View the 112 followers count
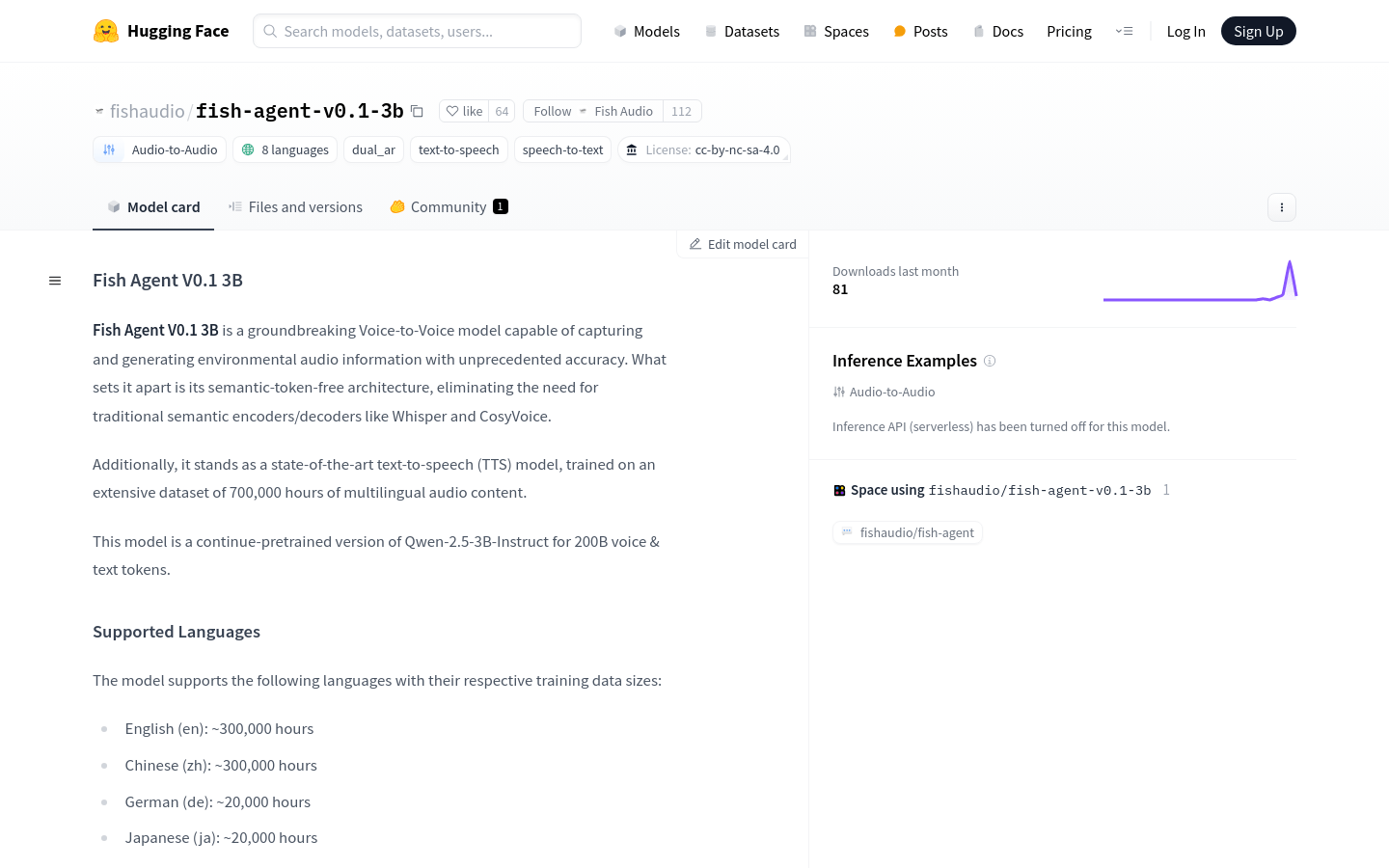This screenshot has height=868, width=1389. (x=681, y=111)
